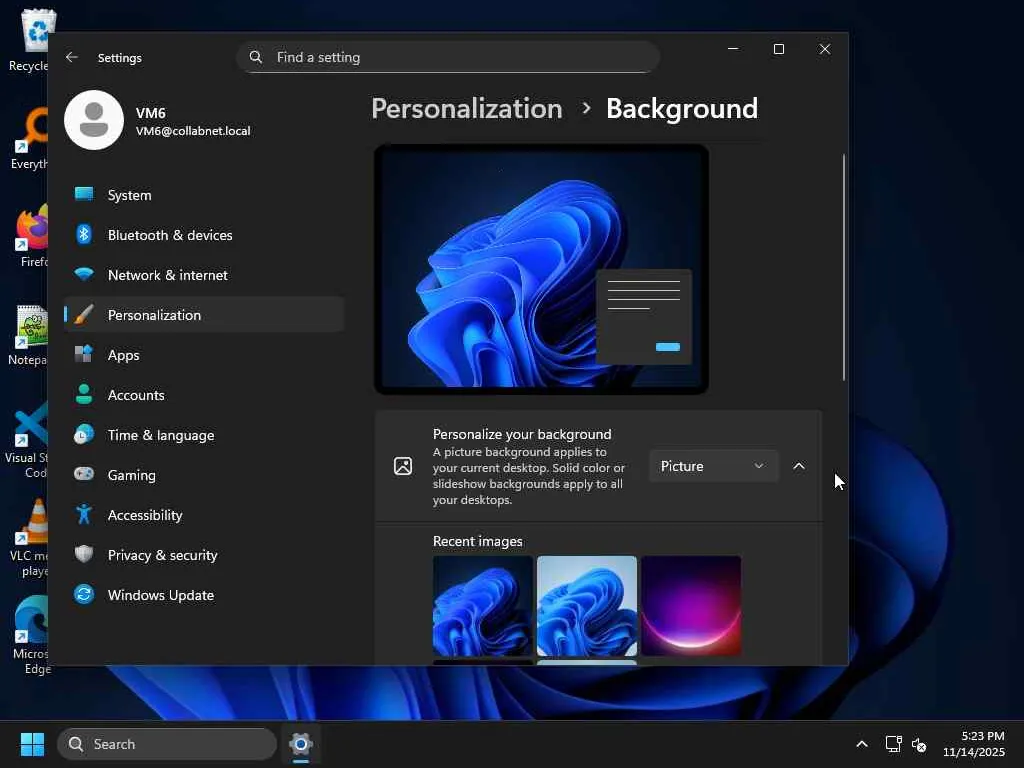Collapse the Personalize your background section
The height and width of the screenshot is (768, 1024).
(x=799, y=466)
